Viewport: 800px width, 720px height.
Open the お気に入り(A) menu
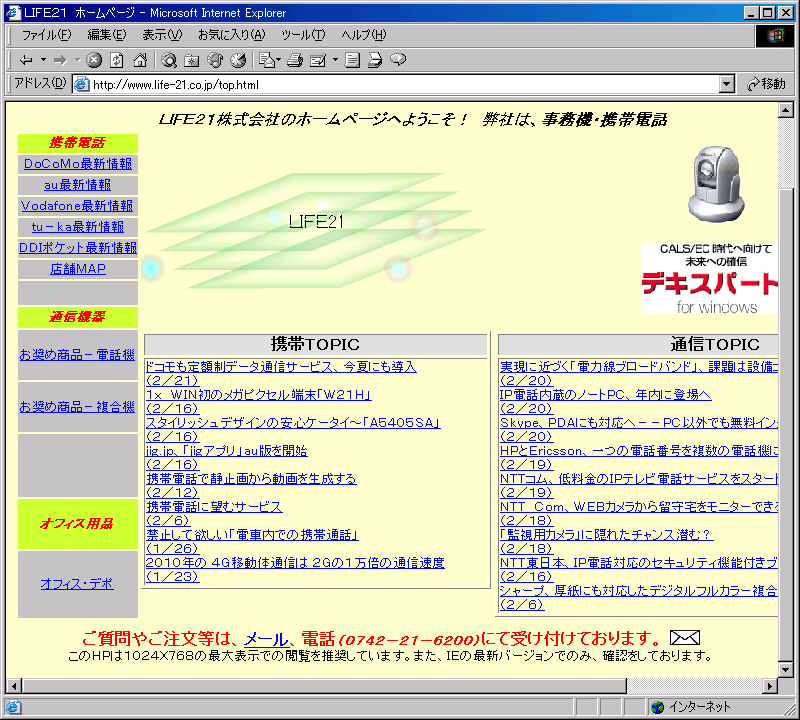coord(232,35)
